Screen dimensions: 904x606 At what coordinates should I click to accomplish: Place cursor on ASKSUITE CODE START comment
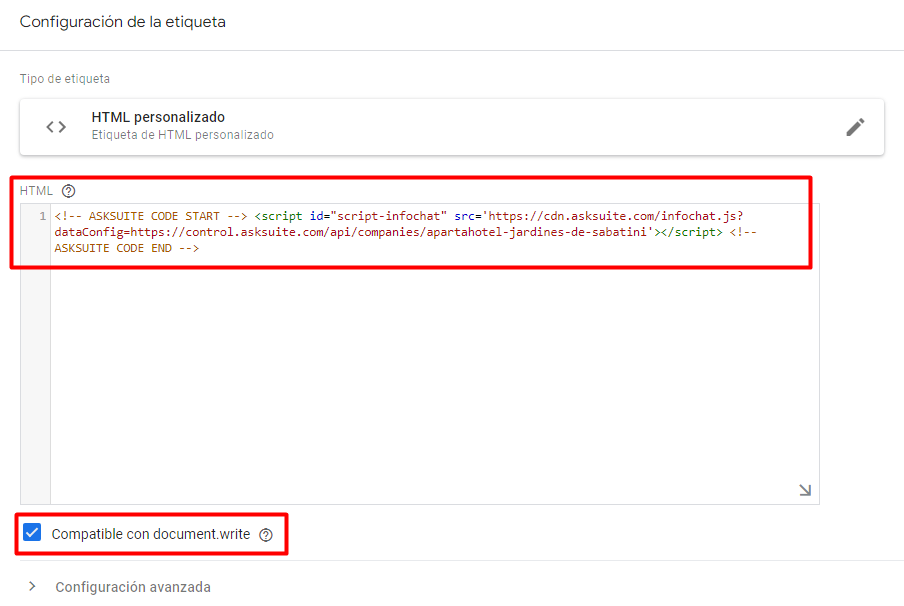click(151, 216)
